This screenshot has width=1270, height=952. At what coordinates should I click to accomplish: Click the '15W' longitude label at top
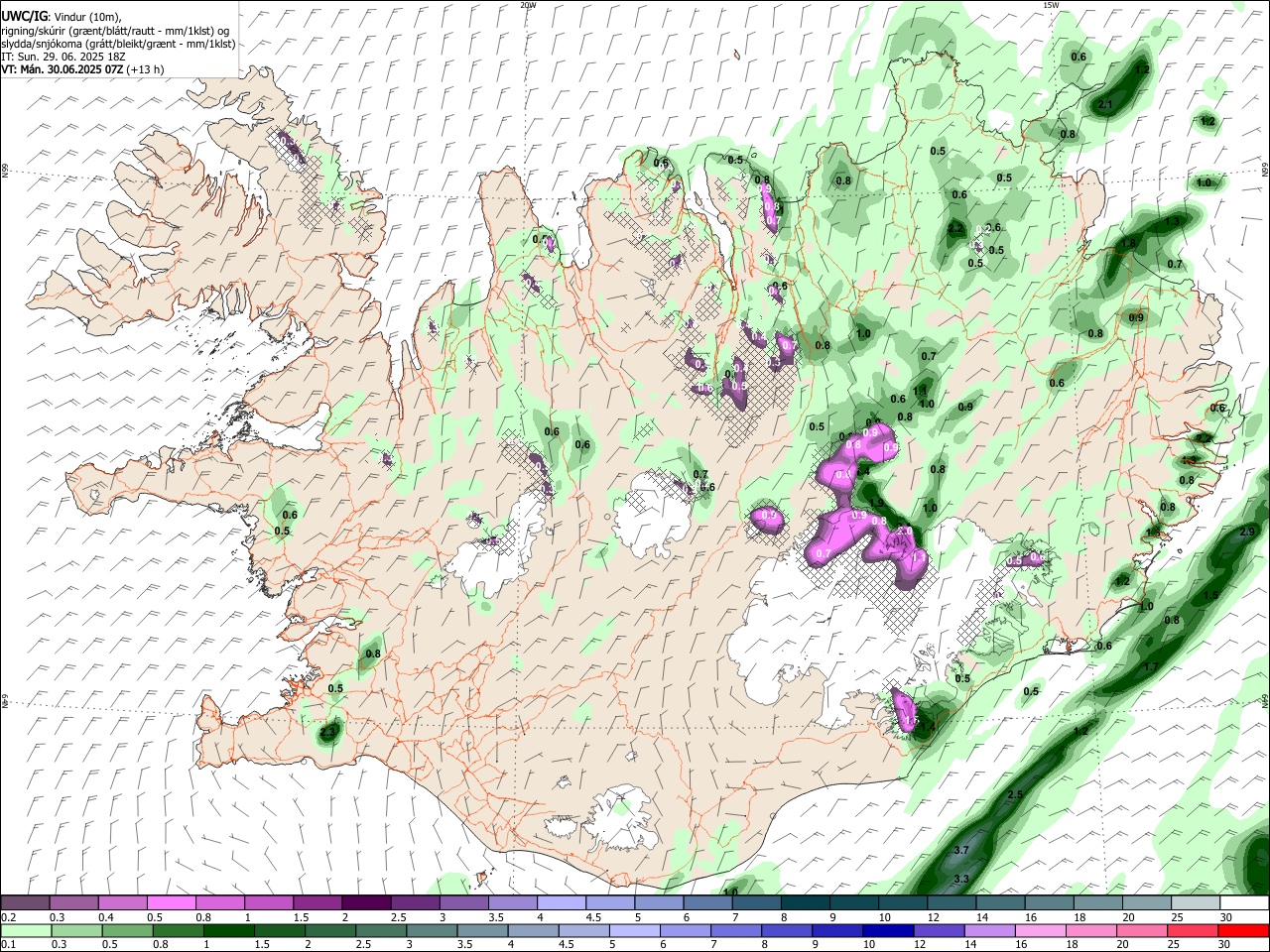[x=1051, y=5]
